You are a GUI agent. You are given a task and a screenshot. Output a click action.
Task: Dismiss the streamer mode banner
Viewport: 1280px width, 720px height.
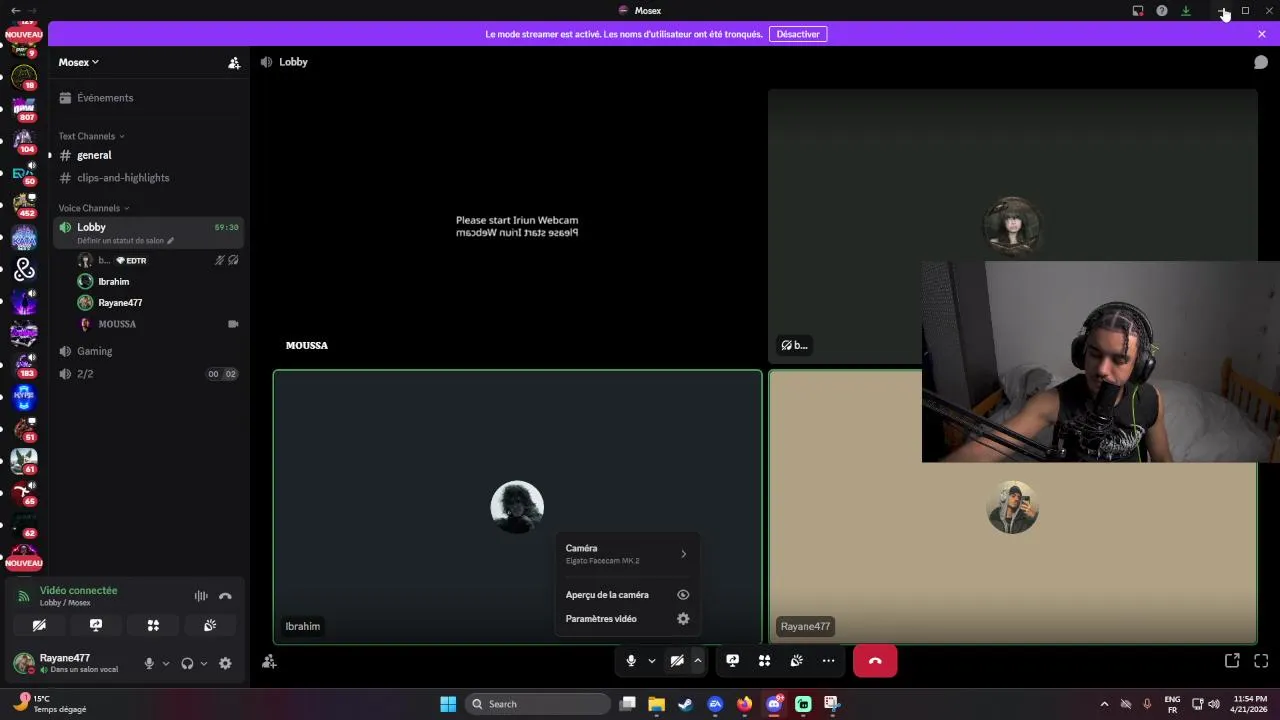pos(1262,34)
